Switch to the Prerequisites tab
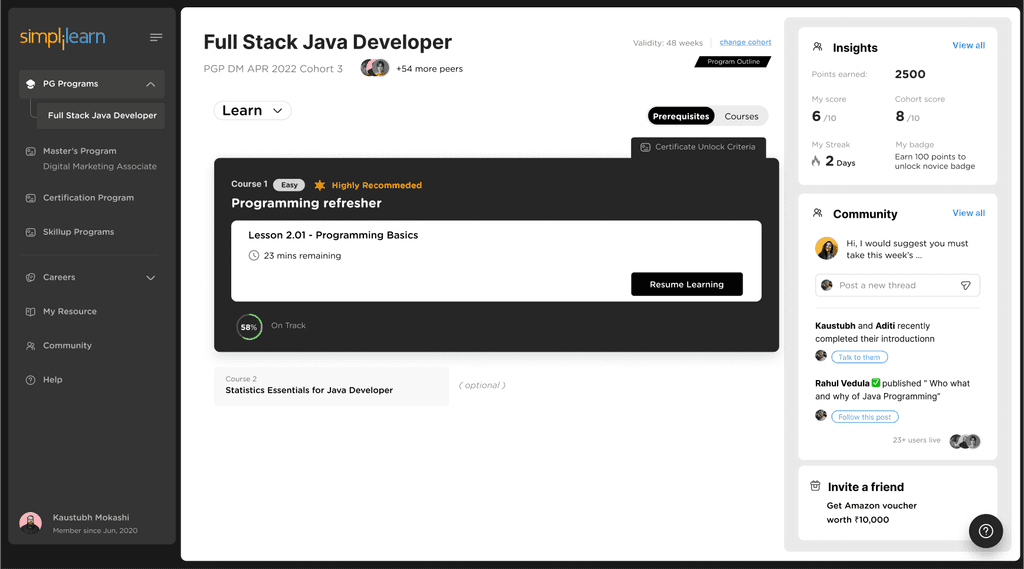The height and width of the screenshot is (569, 1024). pos(680,116)
